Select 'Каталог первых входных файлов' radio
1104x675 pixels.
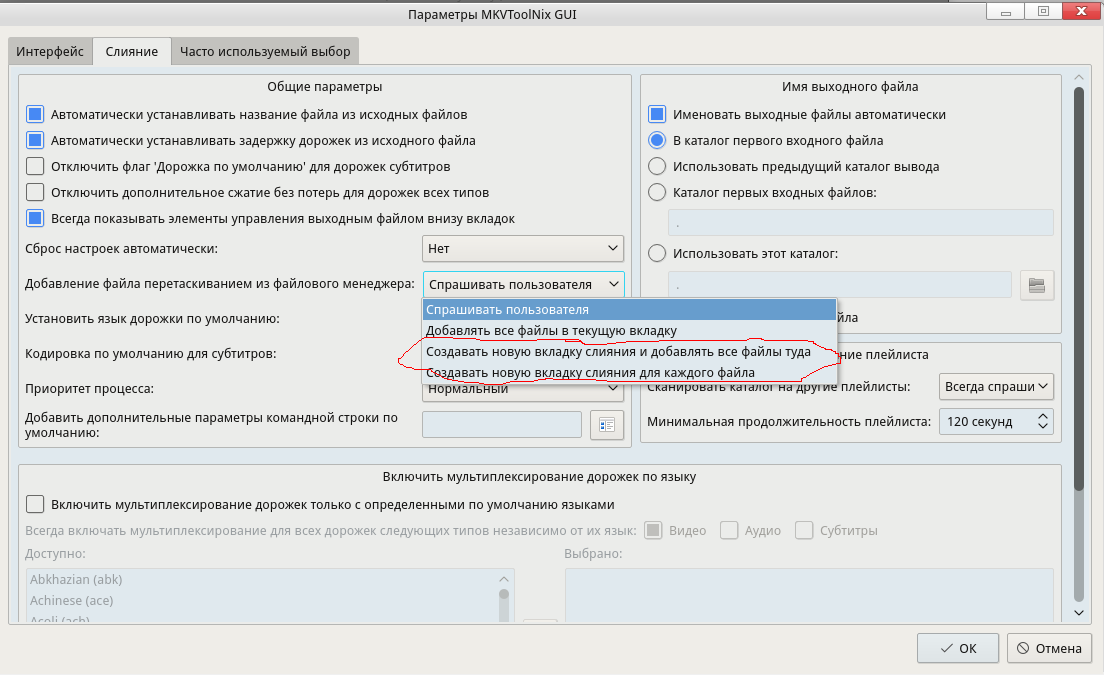click(x=657, y=192)
